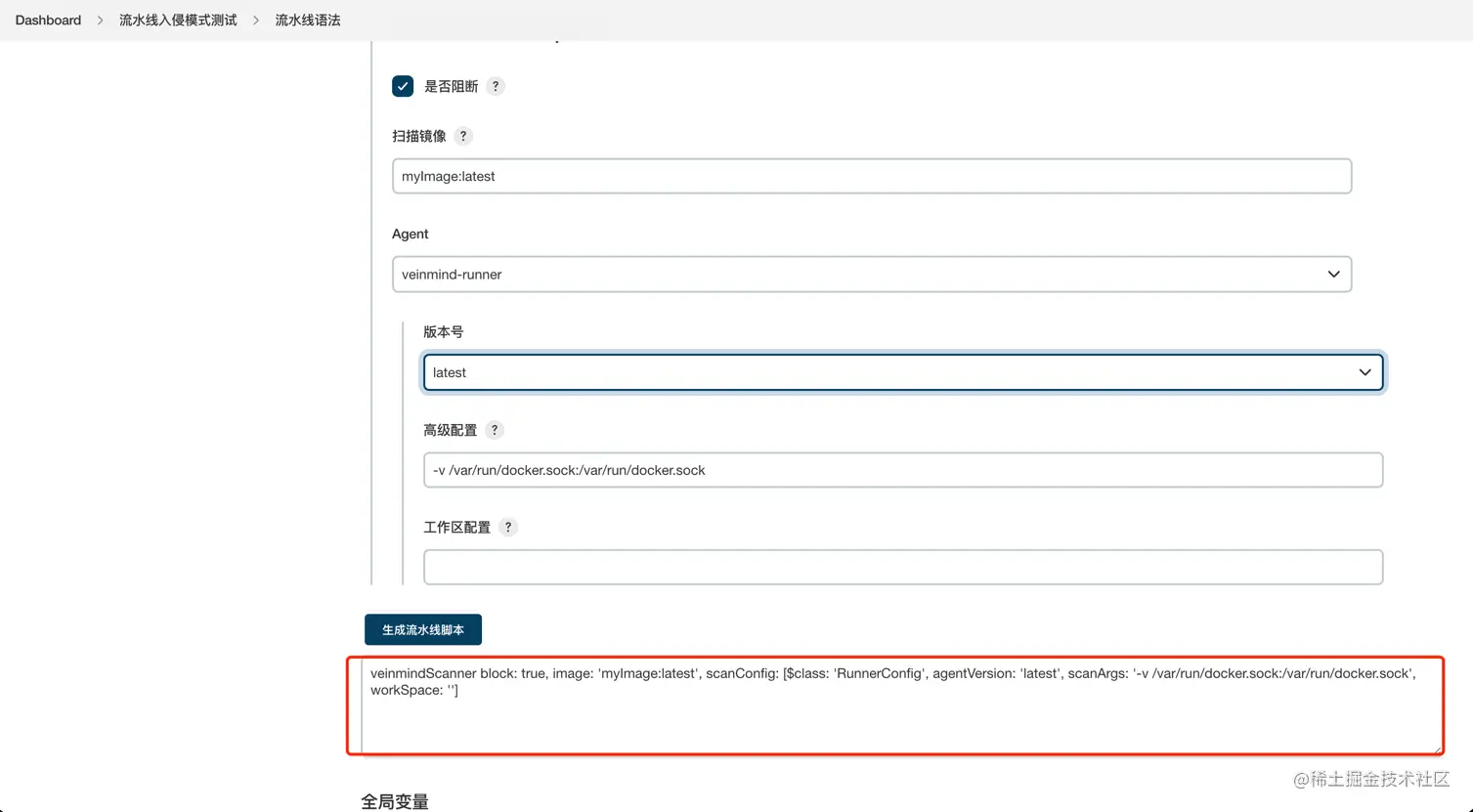The width and height of the screenshot is (1473, 812).
Task: Click inside the generated veinmindScanner script textarea
Action: 901,706
